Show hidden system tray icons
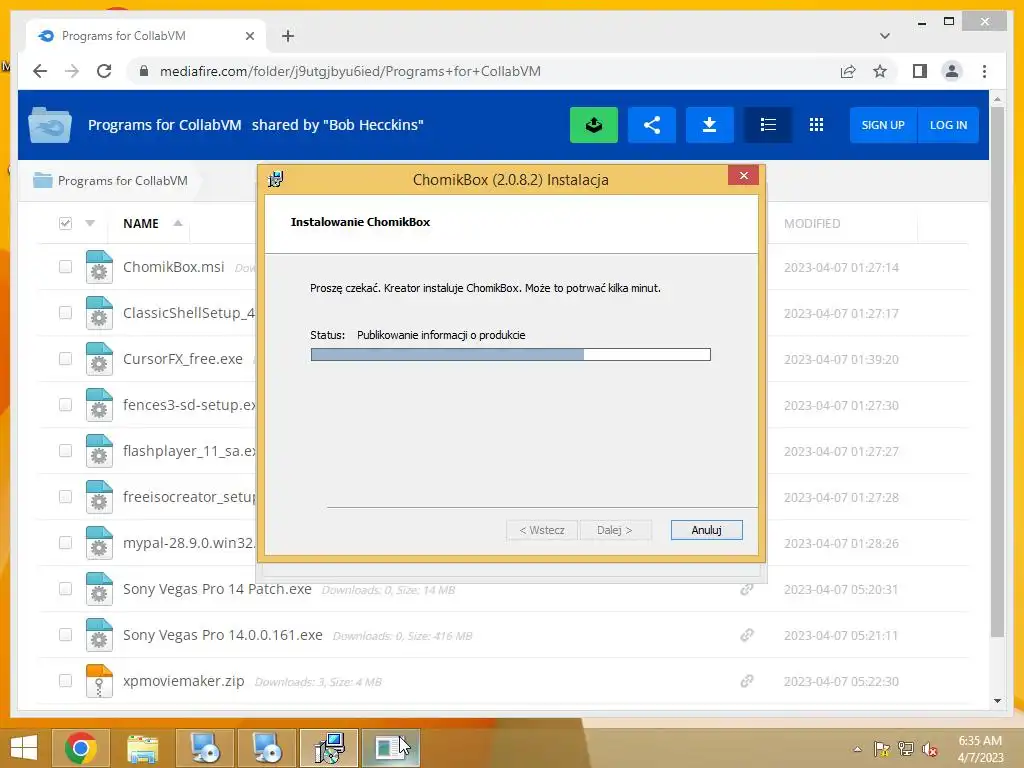This screenshot has height=768, width=1024. [x=857, y=749]
